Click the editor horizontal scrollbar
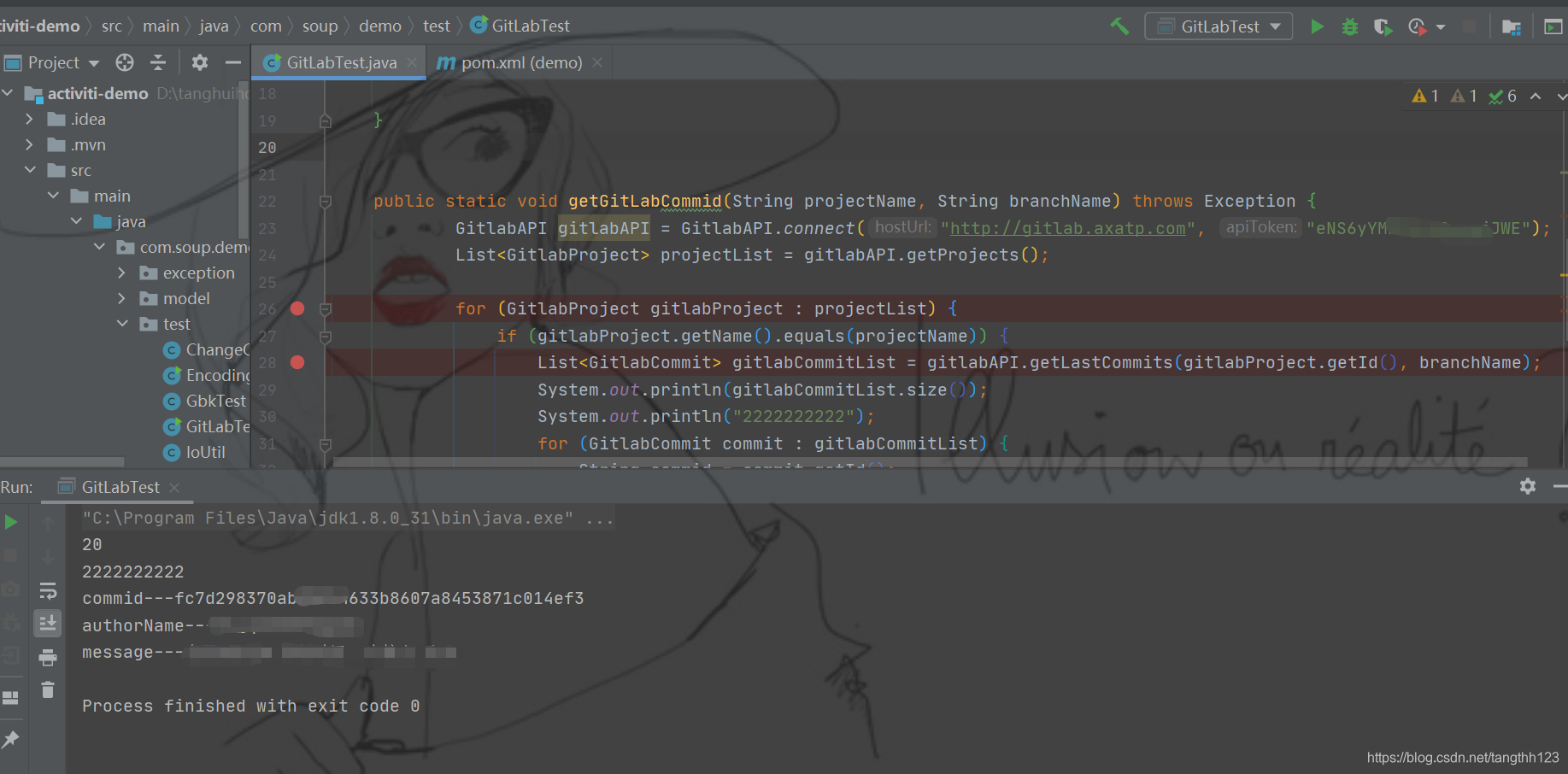The image size is (1568, 774). pos(930,462)
